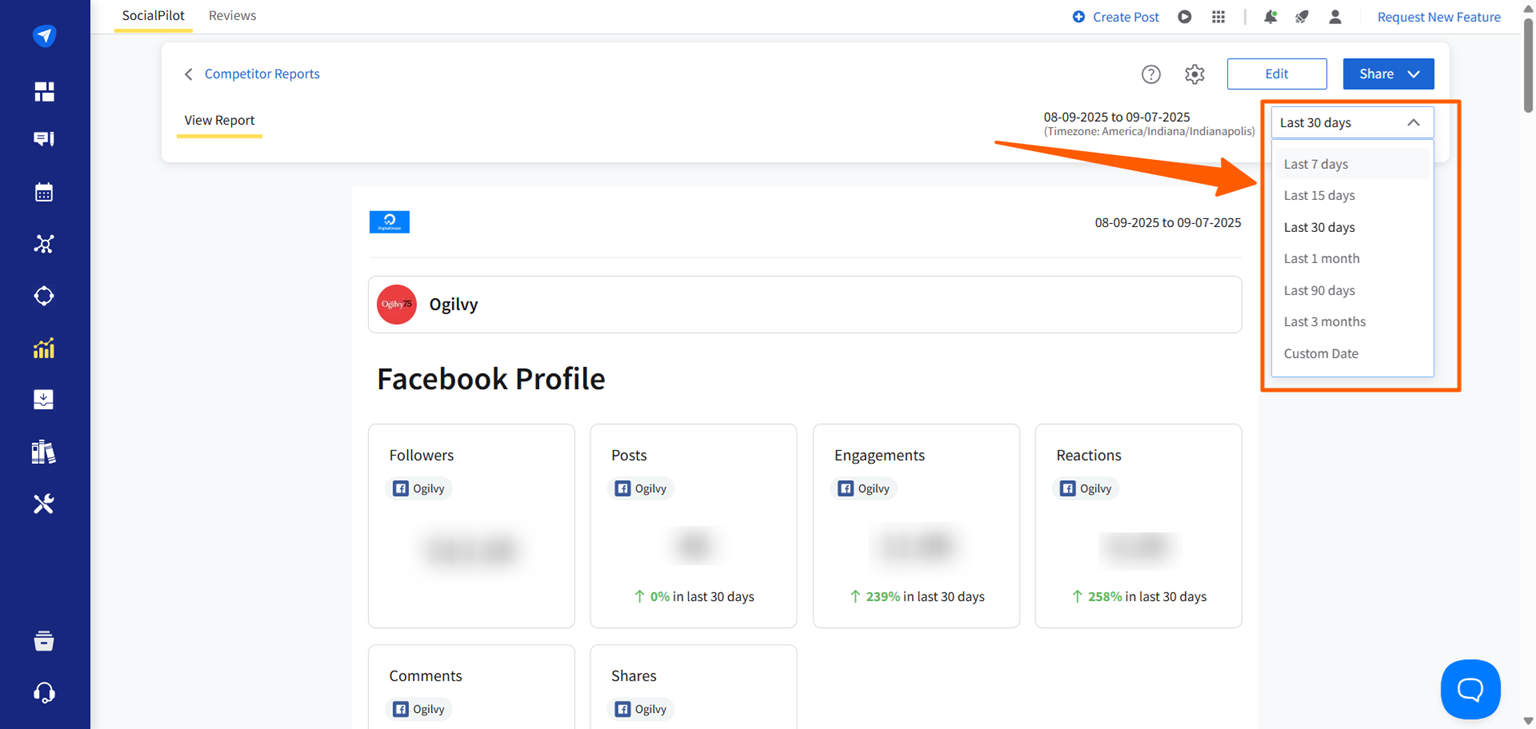Click the Facebook Profile heading

[491, 379]
